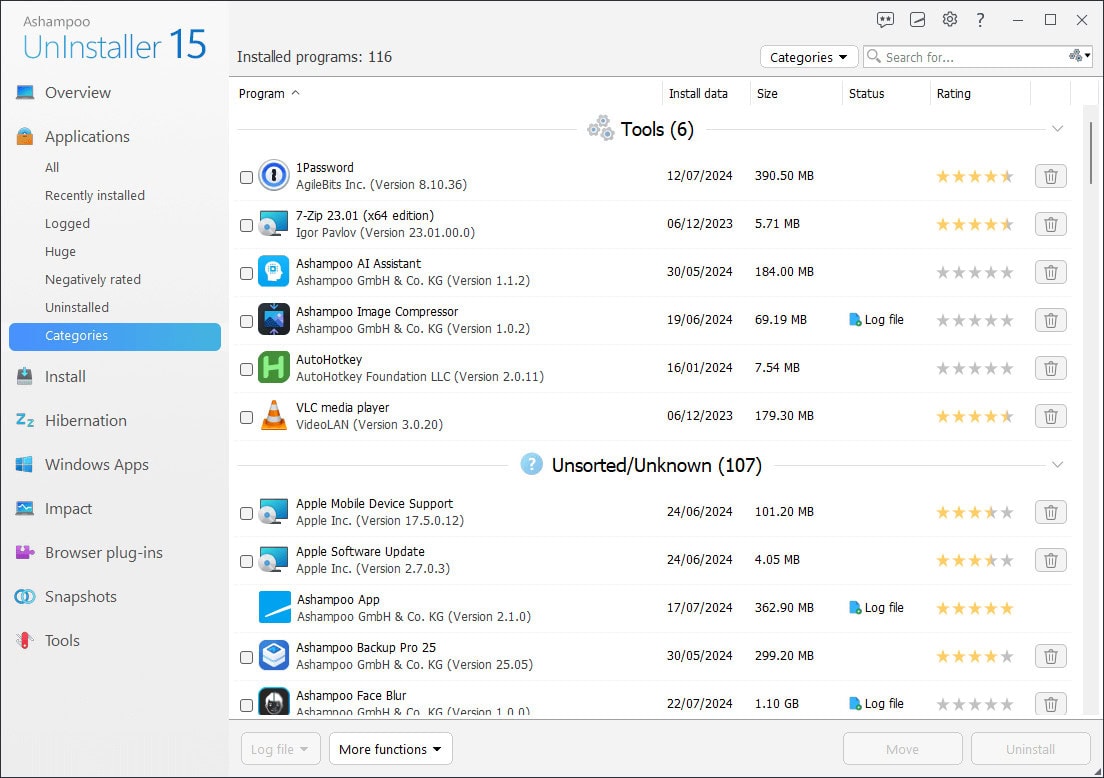Select the Uninstalled filter
1104x778 pixels.
(x=77, y=308)
